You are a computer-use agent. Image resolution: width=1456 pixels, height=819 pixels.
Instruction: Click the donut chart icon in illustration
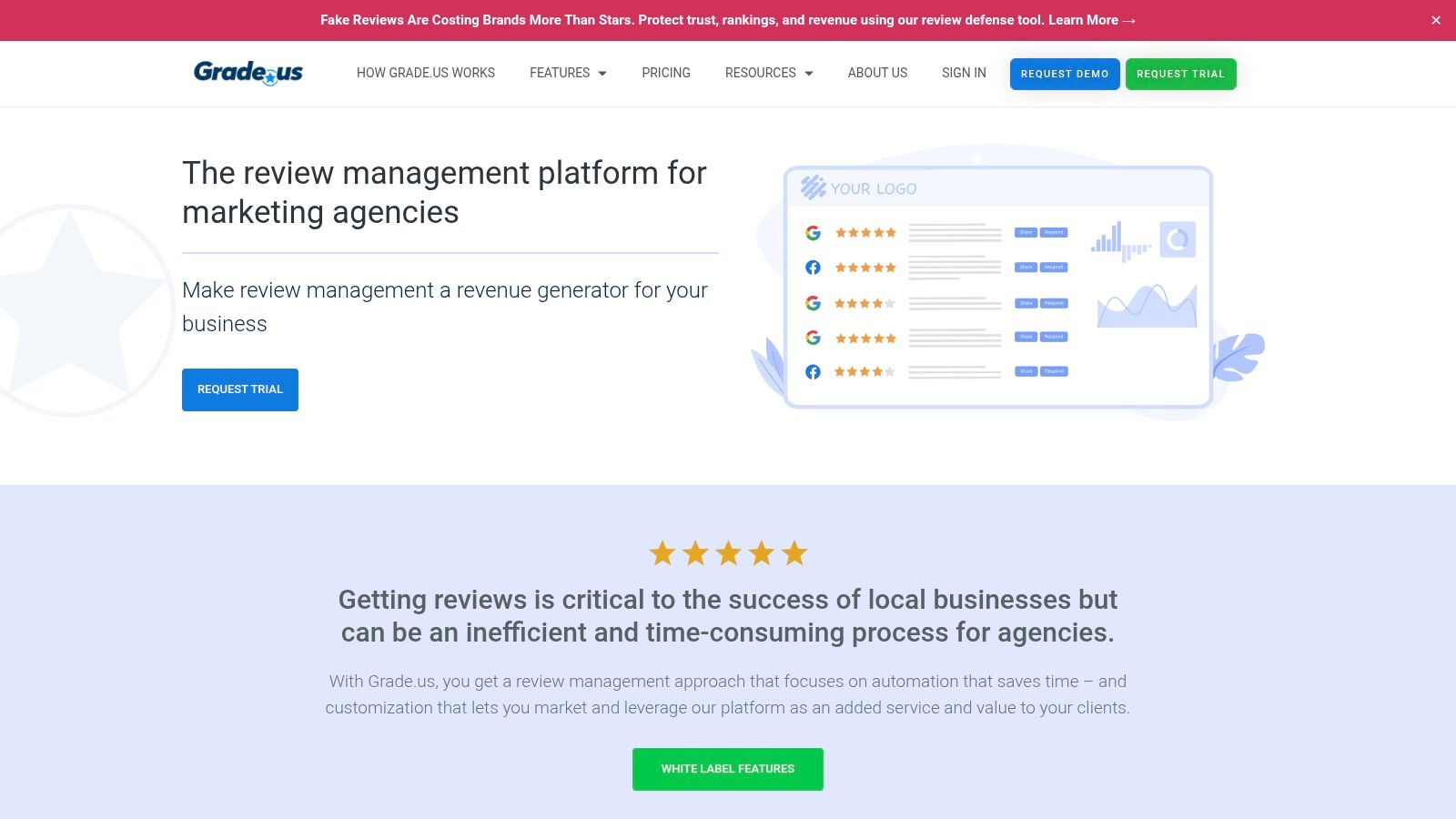1178,239
